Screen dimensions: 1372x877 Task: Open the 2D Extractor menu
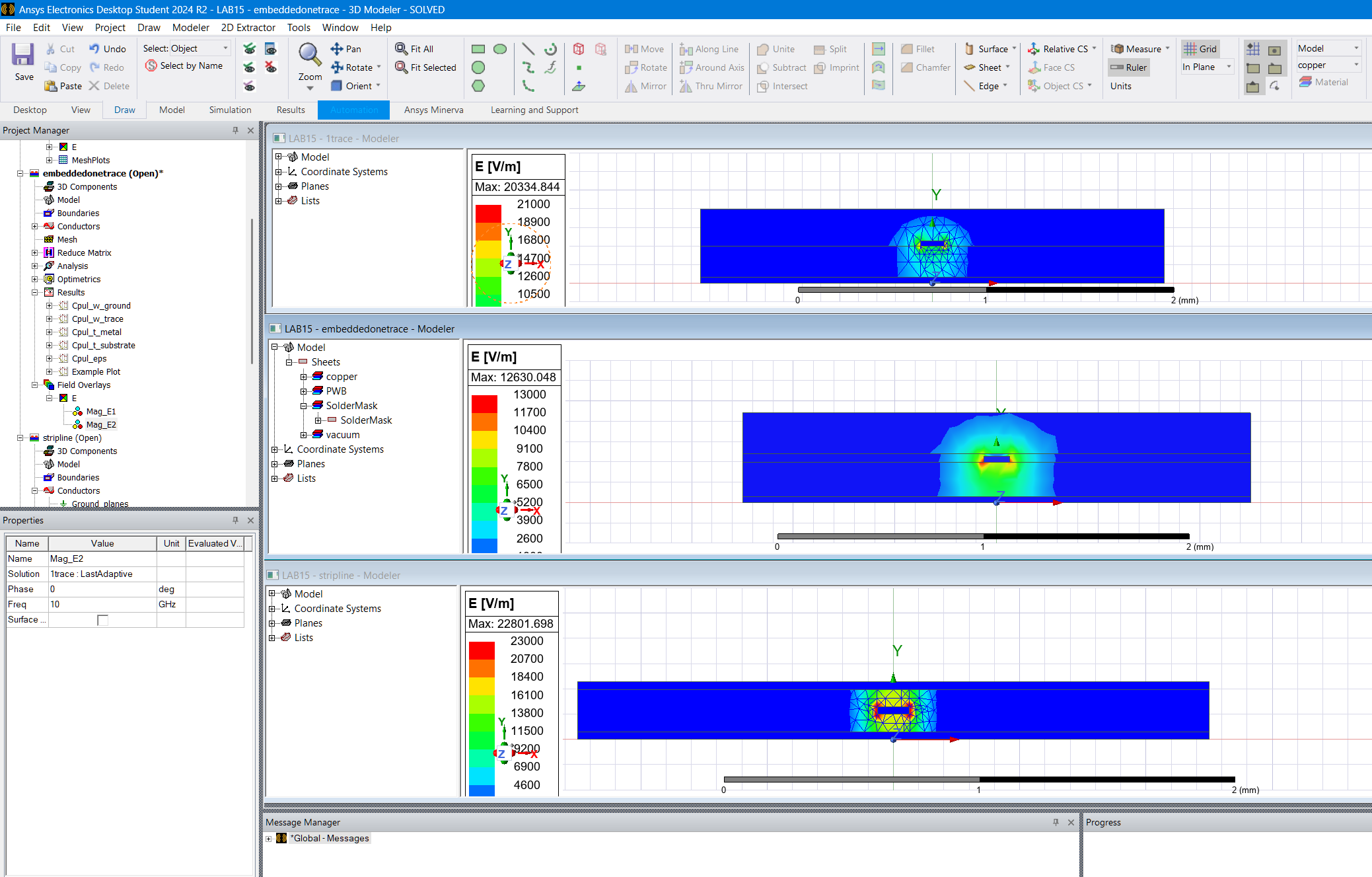(x=248, y=27)
